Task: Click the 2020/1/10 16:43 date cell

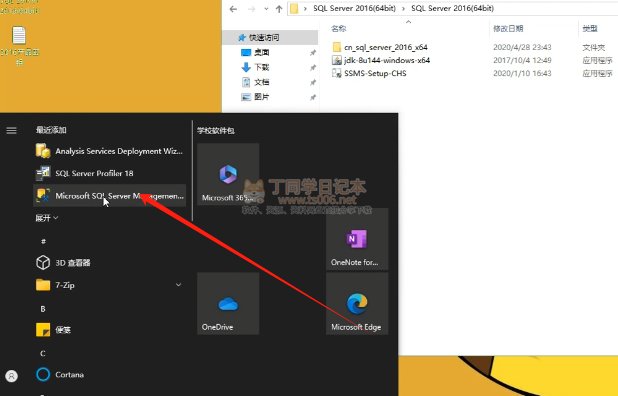Action: 522,73
